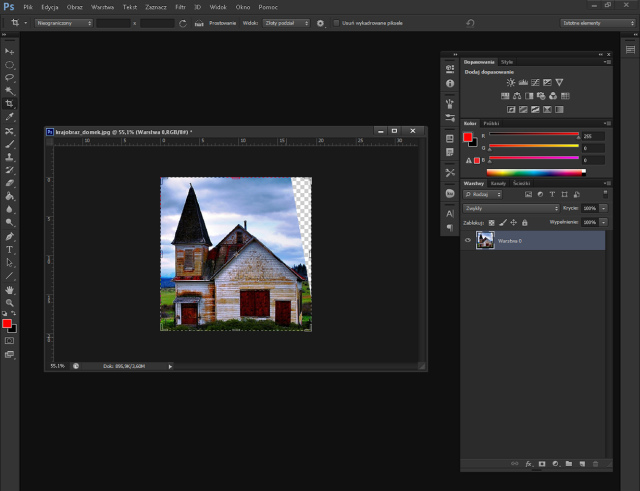This screenshot has width=640, height=491.
Task: Select the Blur tool
Action: coord(9,209)
